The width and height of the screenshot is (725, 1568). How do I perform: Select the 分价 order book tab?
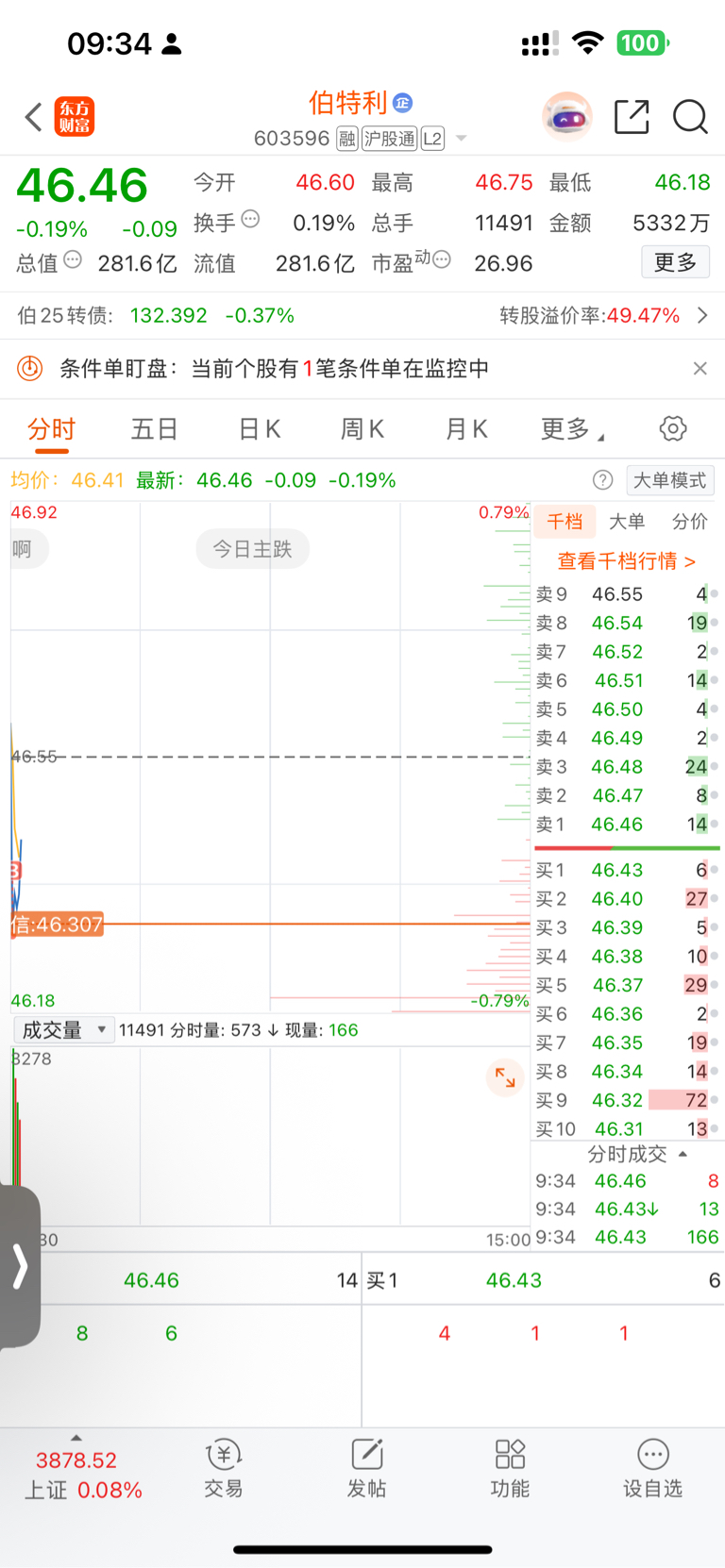pos(689,522)
